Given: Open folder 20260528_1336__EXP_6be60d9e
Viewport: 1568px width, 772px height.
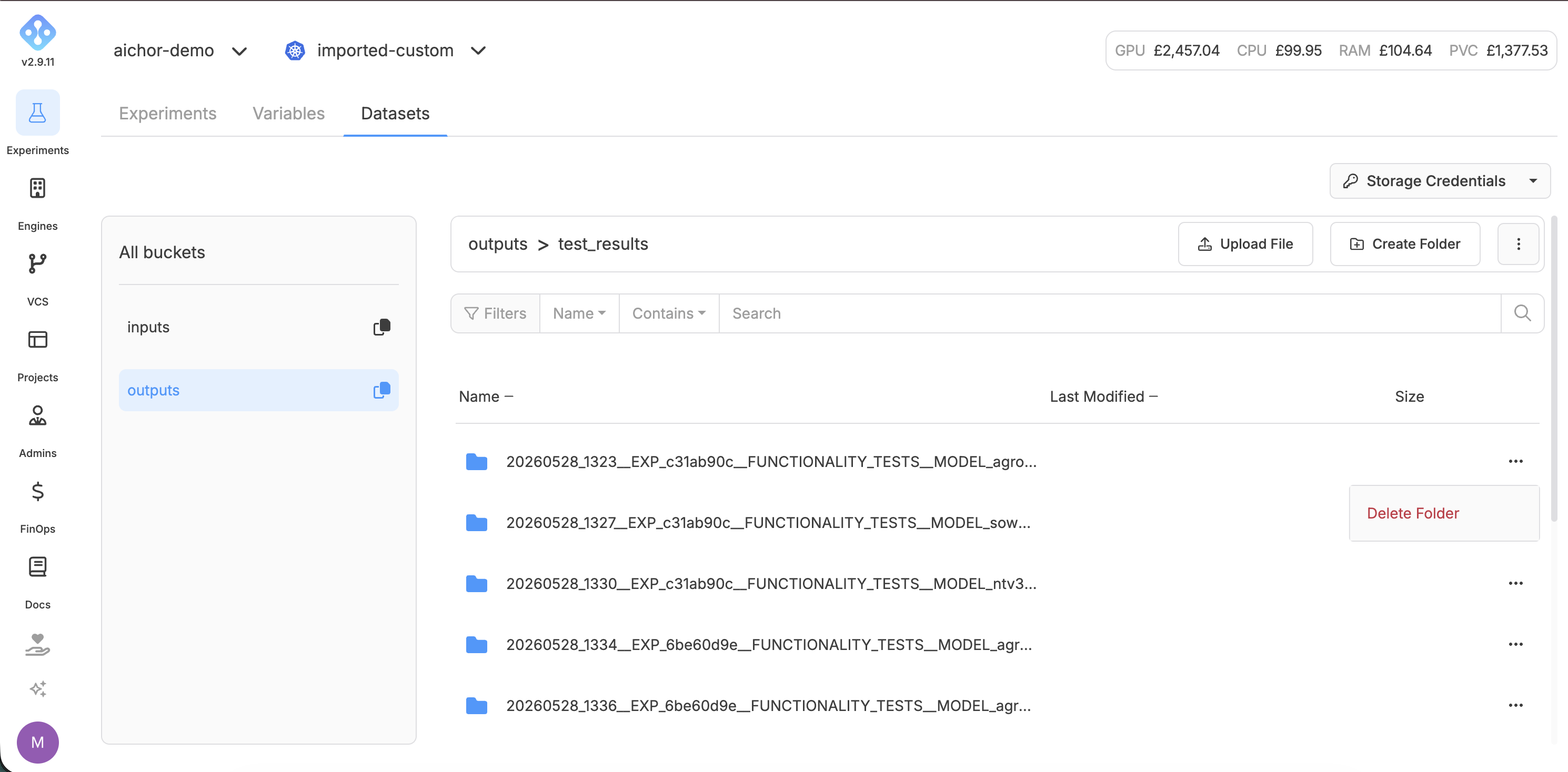Looking at the screenshot, I should click(768, 705).
